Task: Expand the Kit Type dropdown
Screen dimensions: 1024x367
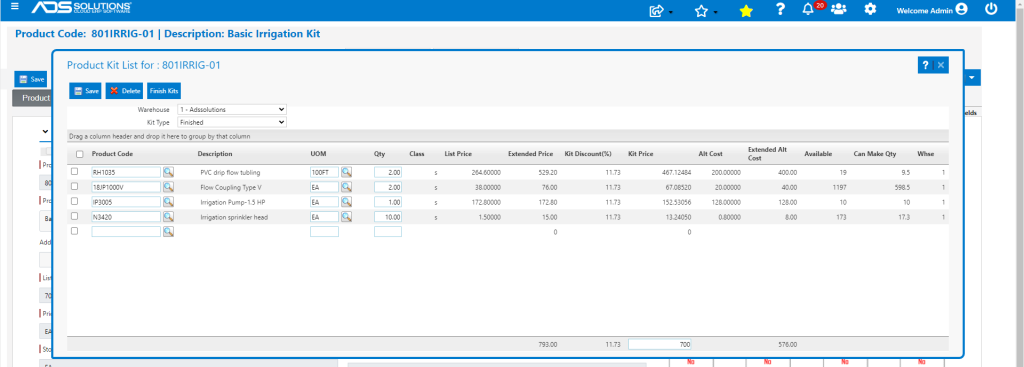Action: [x=232, y=122]
